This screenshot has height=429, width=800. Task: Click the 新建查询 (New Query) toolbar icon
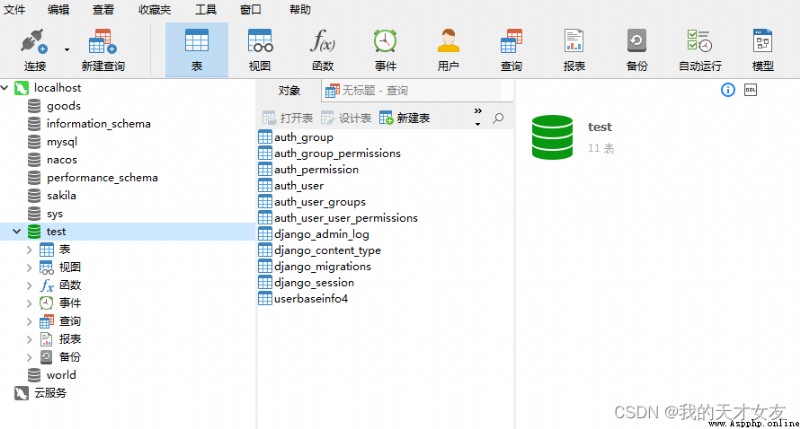[103, 49]
